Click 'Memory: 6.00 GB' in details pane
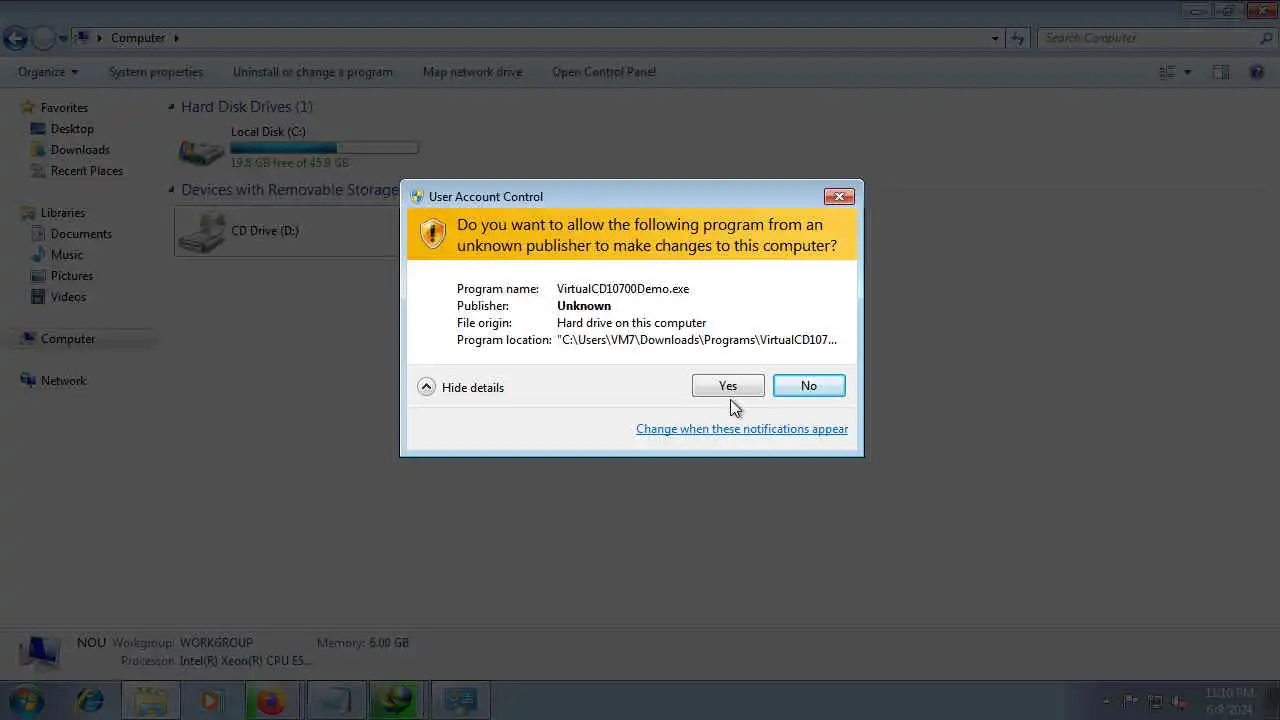 tap(363, 643)
